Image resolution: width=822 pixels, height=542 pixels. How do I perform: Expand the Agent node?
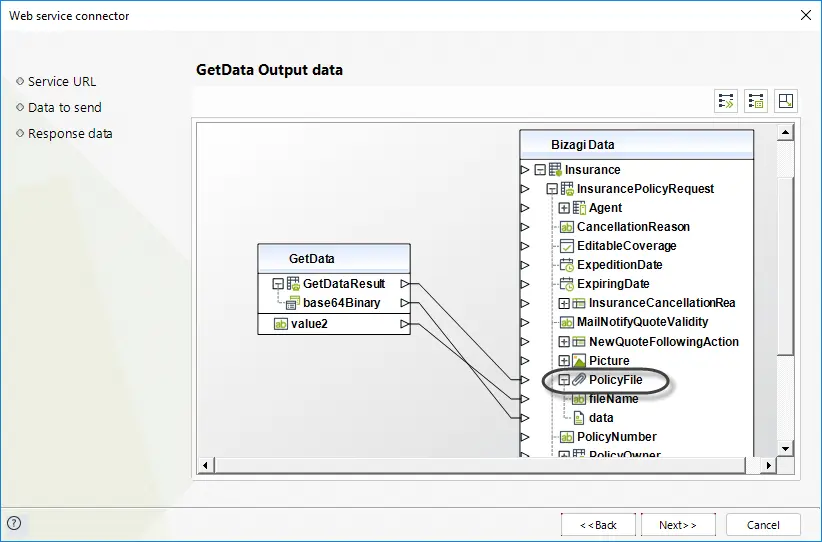click(564, 208)
